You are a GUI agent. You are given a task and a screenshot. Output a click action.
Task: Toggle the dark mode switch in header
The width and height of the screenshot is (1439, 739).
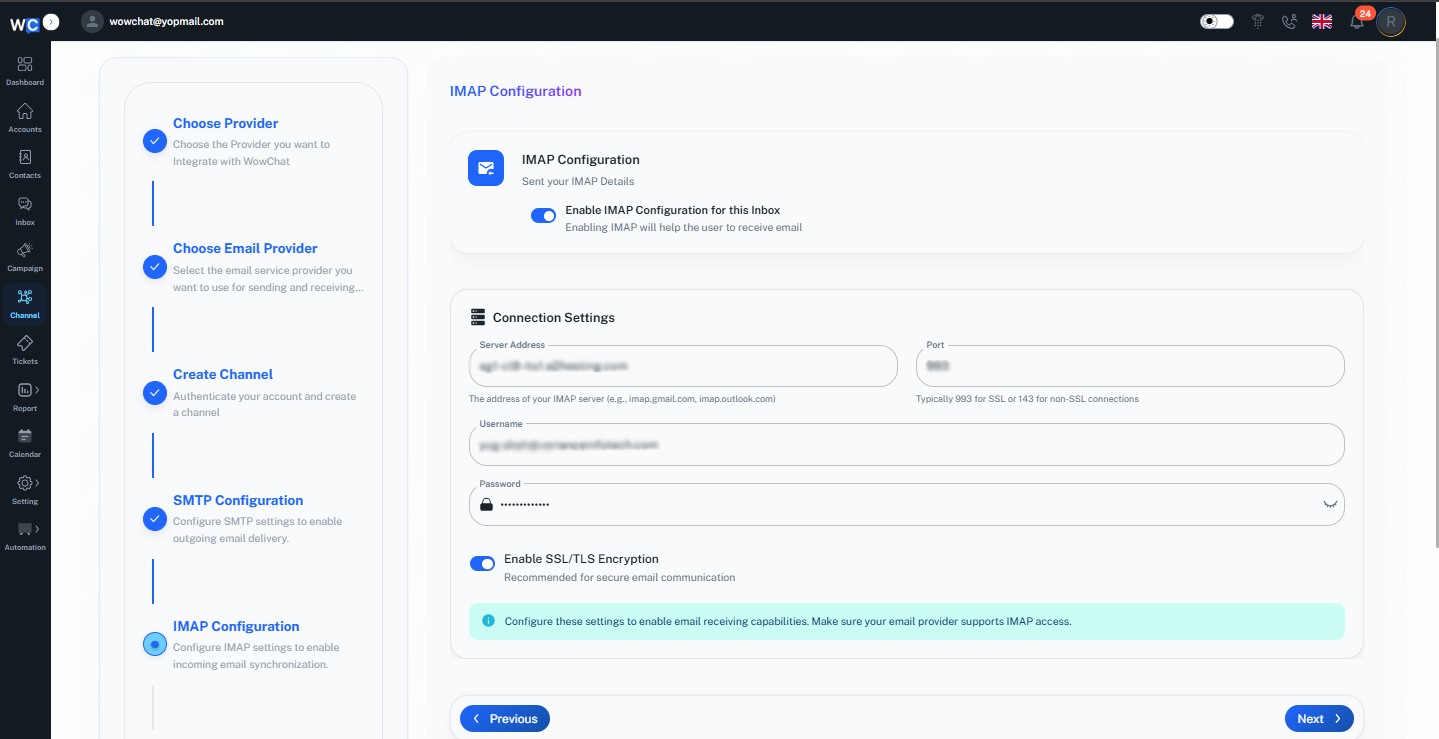click(x=1217, y=21)
